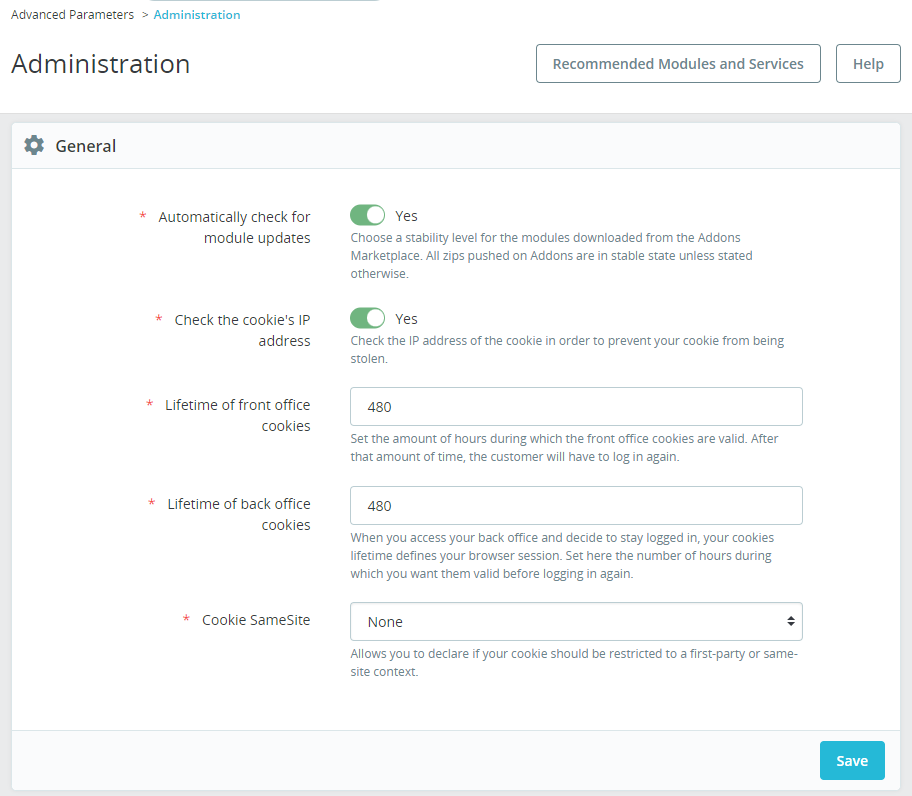Click the gear icon beside General

pos(34,145)
